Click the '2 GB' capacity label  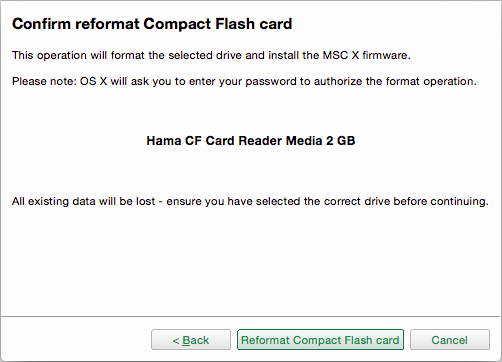pos(340,141)
